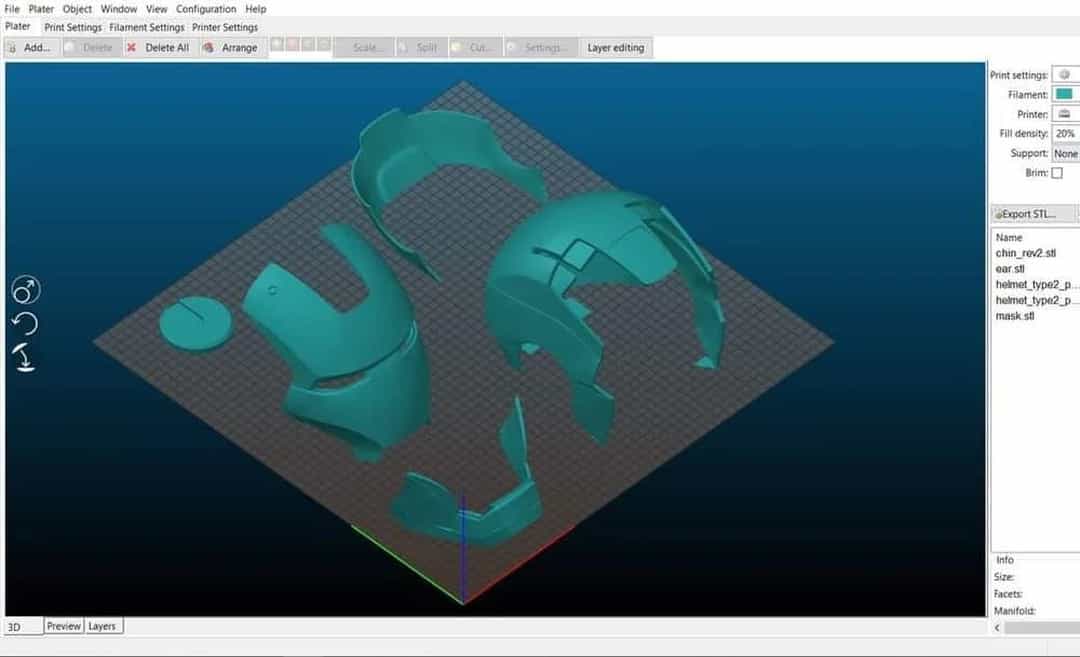Click the Cut... toolbar button

475,48
